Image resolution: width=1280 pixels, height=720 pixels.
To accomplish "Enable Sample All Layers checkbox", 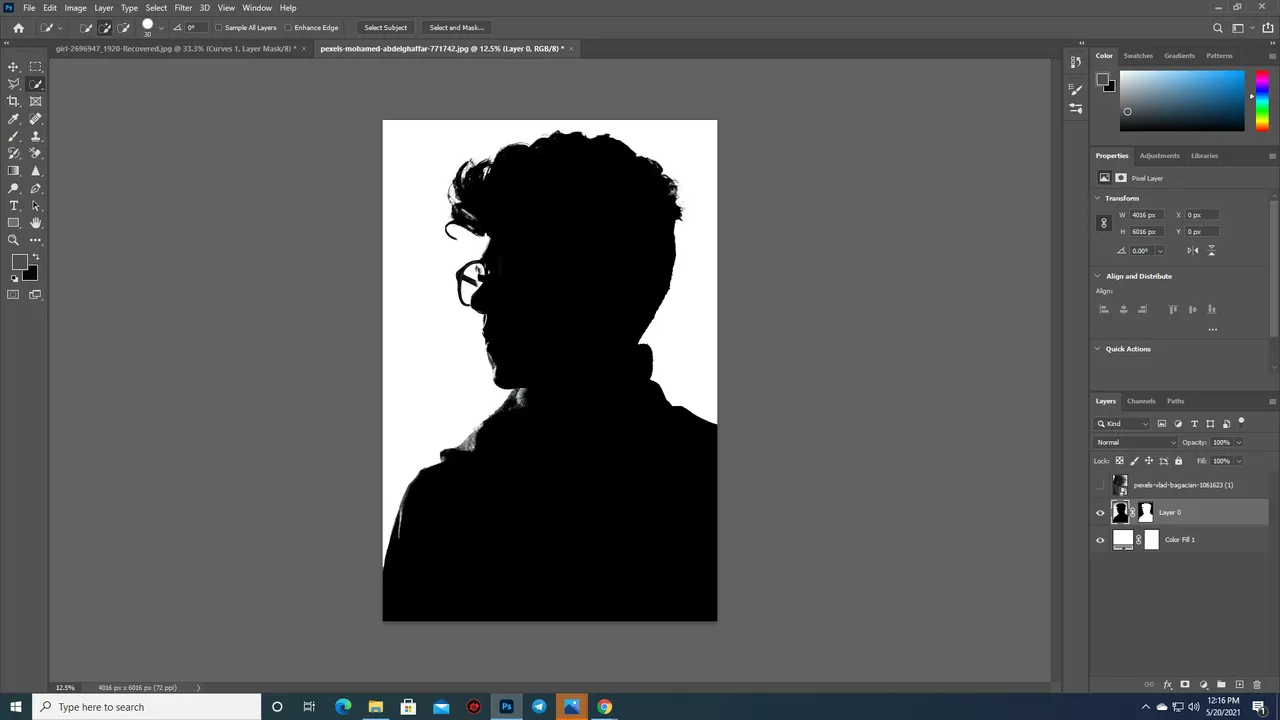I will click(219, 28).
